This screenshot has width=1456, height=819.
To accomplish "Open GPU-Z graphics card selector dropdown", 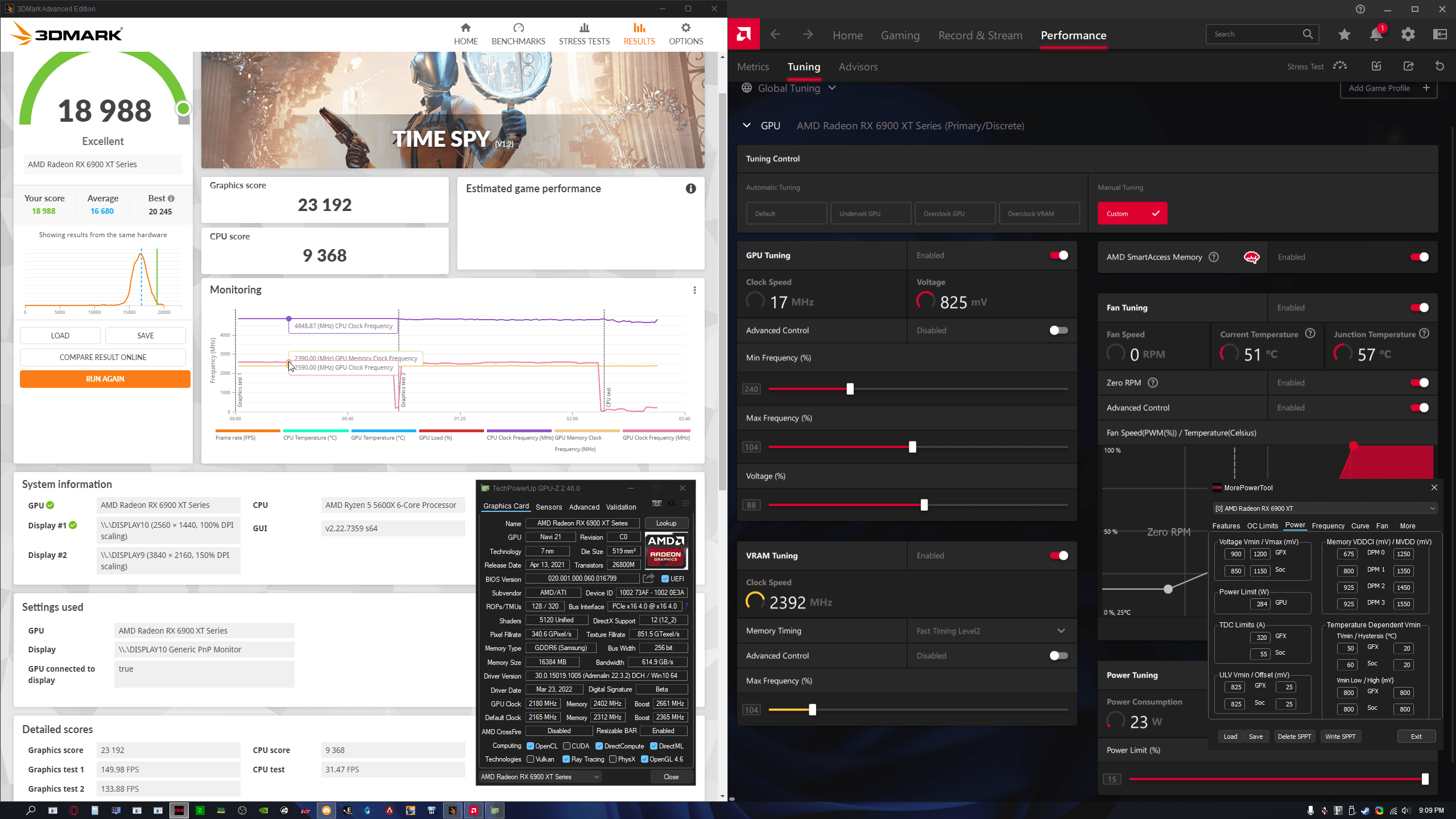I will click(540, 777).
